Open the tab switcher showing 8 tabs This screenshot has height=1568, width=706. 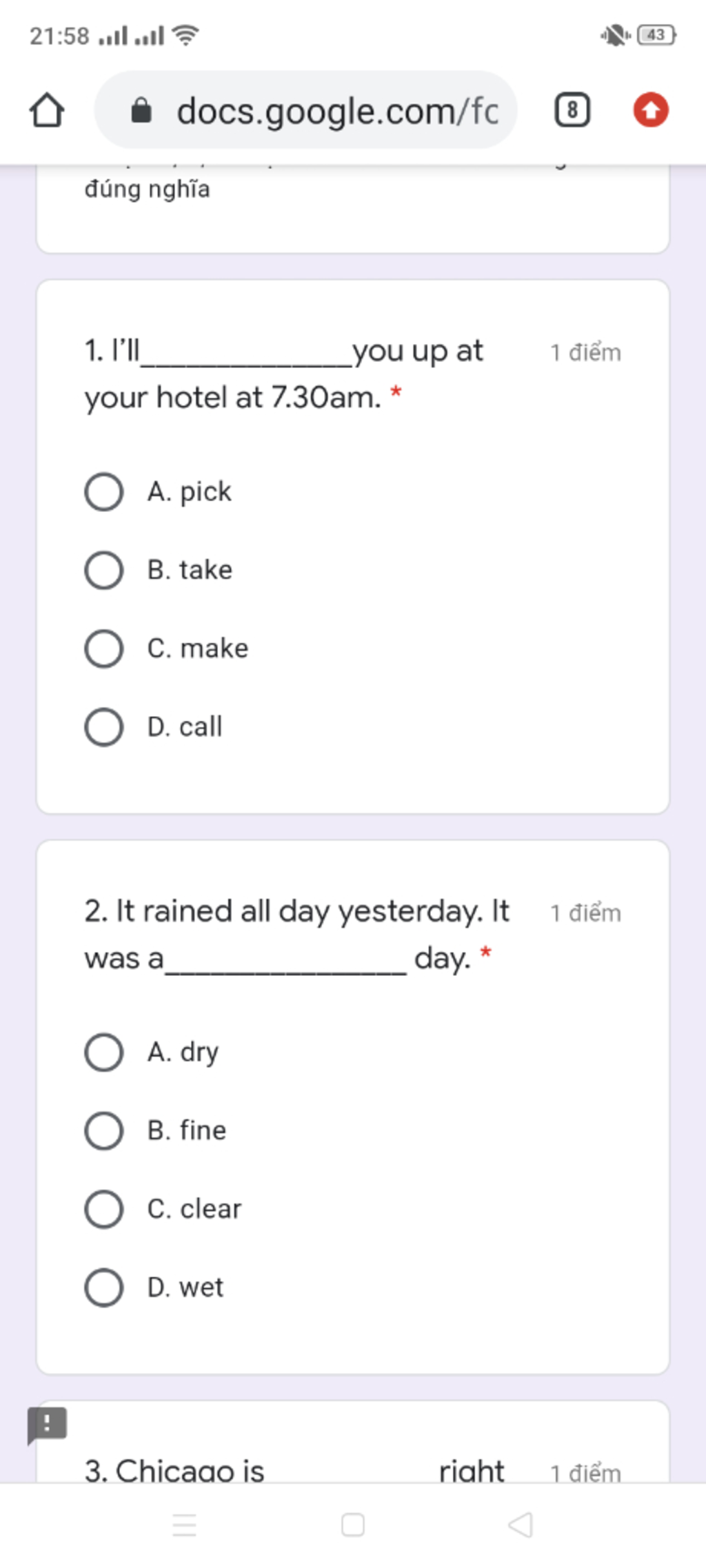click(572, 110)
